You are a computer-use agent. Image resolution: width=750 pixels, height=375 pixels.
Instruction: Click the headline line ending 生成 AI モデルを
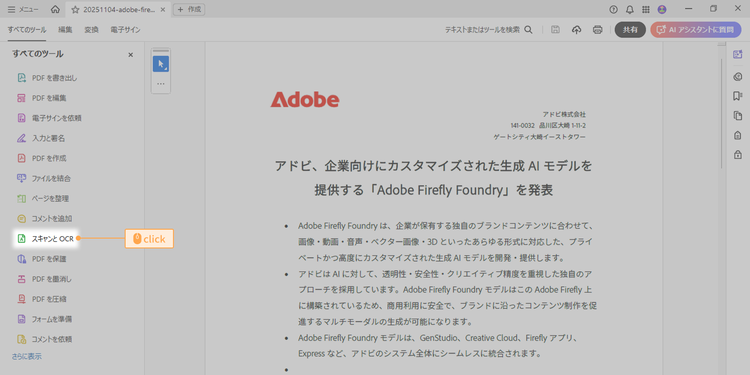pyautogui.click(x=433, y=166)
